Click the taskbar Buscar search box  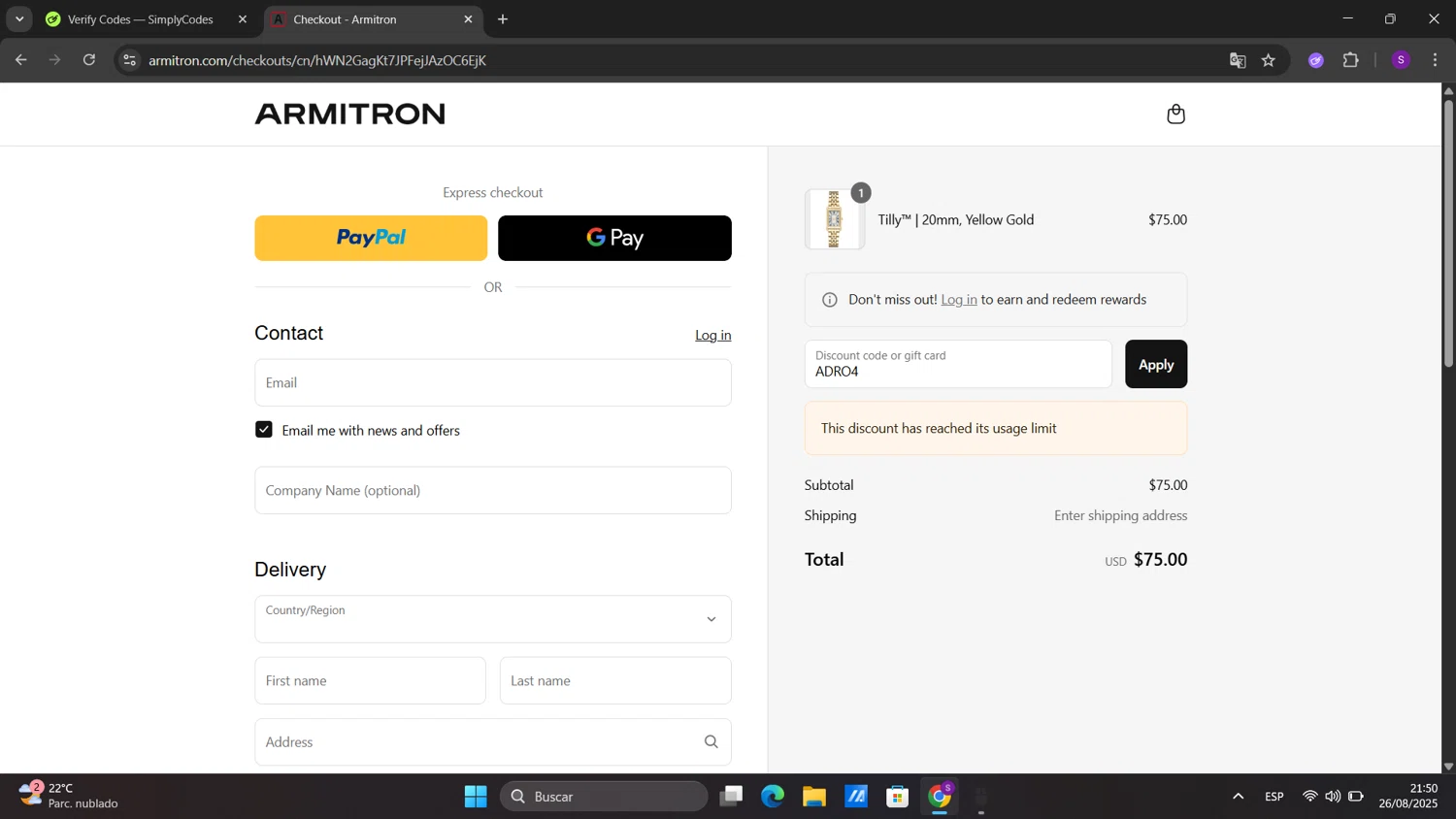(604, 797)
